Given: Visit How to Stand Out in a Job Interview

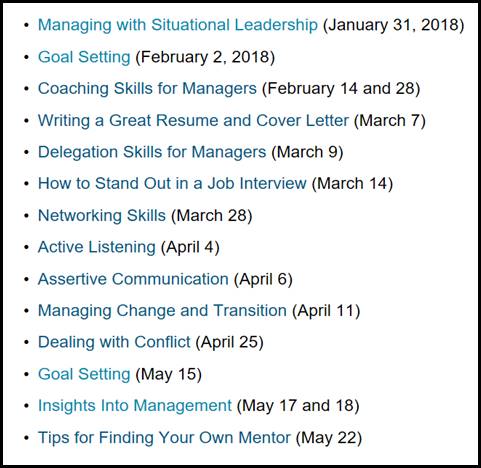Looking at the screenshot, I should pyautogui.click(x=172, y=183).
